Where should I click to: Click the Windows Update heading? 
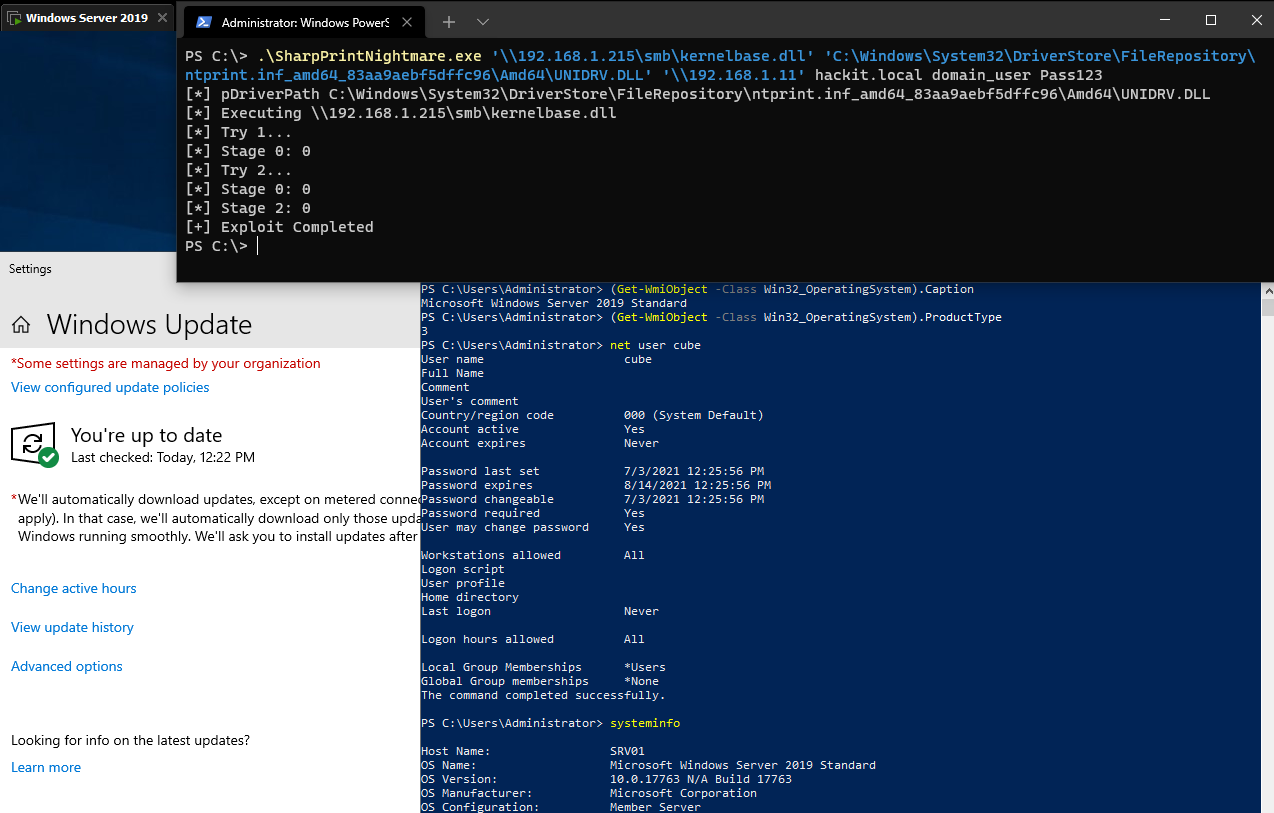coord(149,325)
